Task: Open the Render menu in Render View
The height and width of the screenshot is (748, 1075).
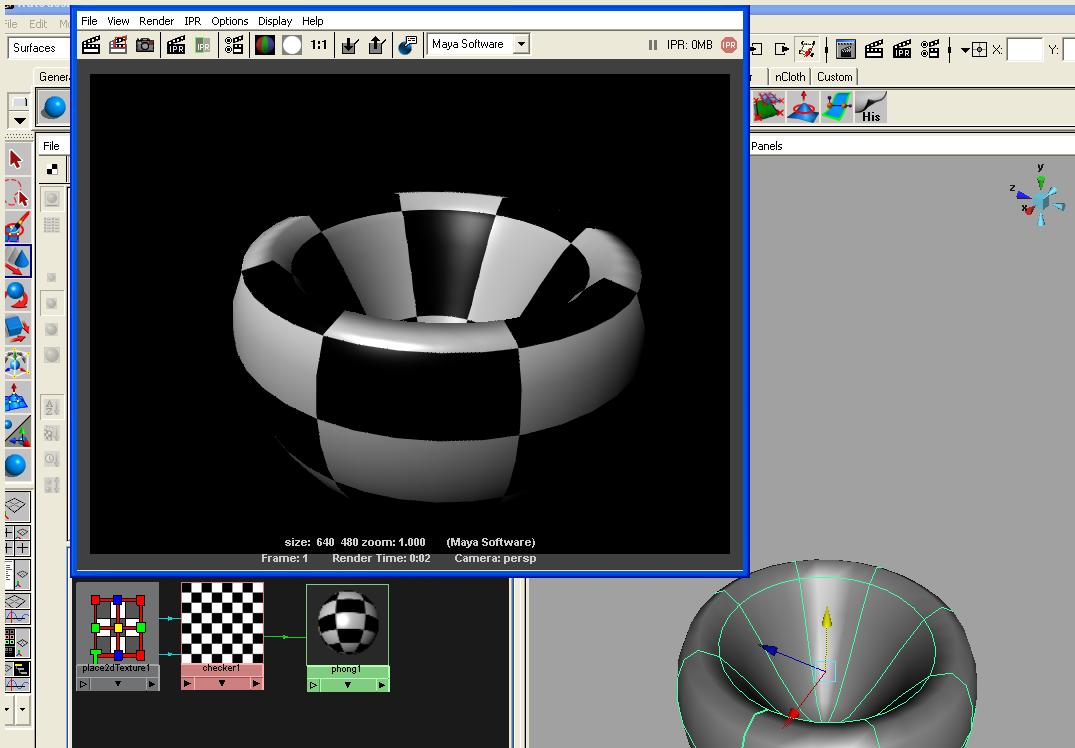Action: [156, 21]
